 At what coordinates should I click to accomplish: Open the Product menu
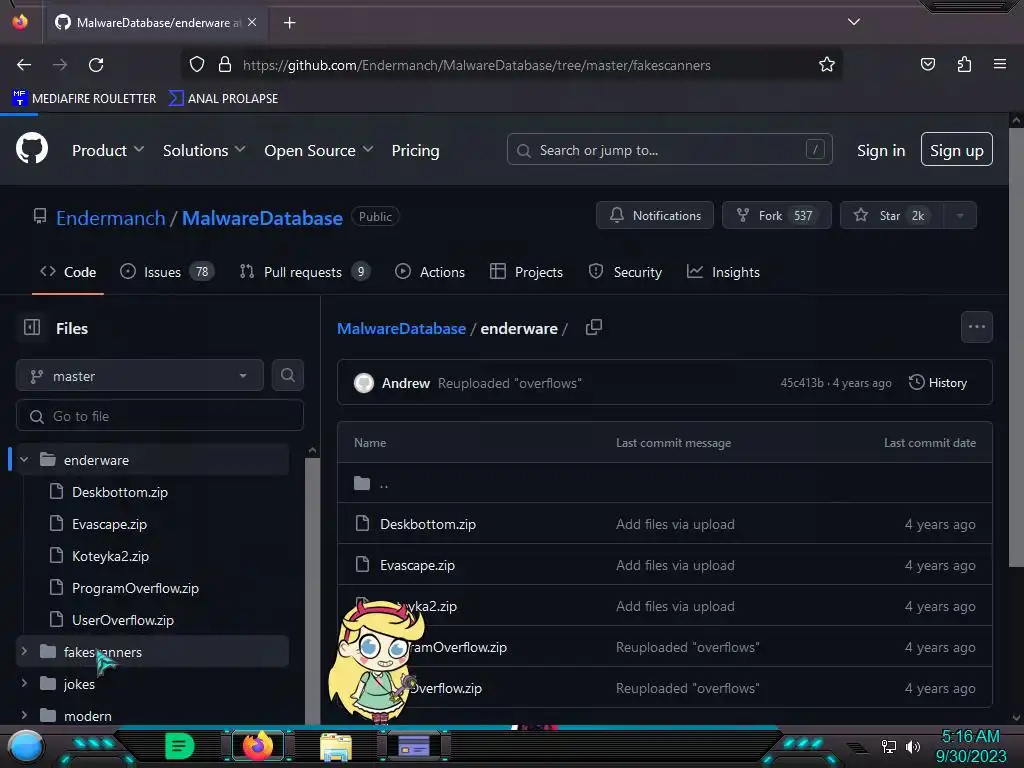(x=108, y=150)
